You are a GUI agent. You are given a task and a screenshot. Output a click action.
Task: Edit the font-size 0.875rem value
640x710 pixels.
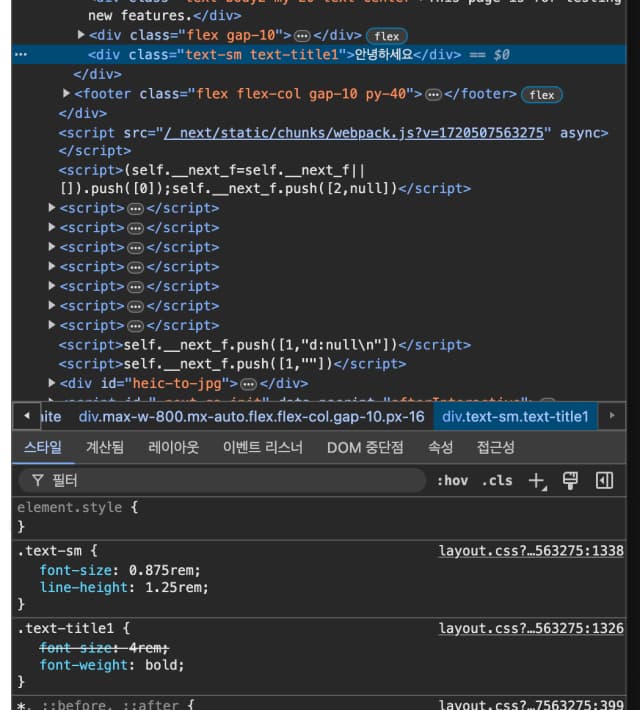[162, 570]
